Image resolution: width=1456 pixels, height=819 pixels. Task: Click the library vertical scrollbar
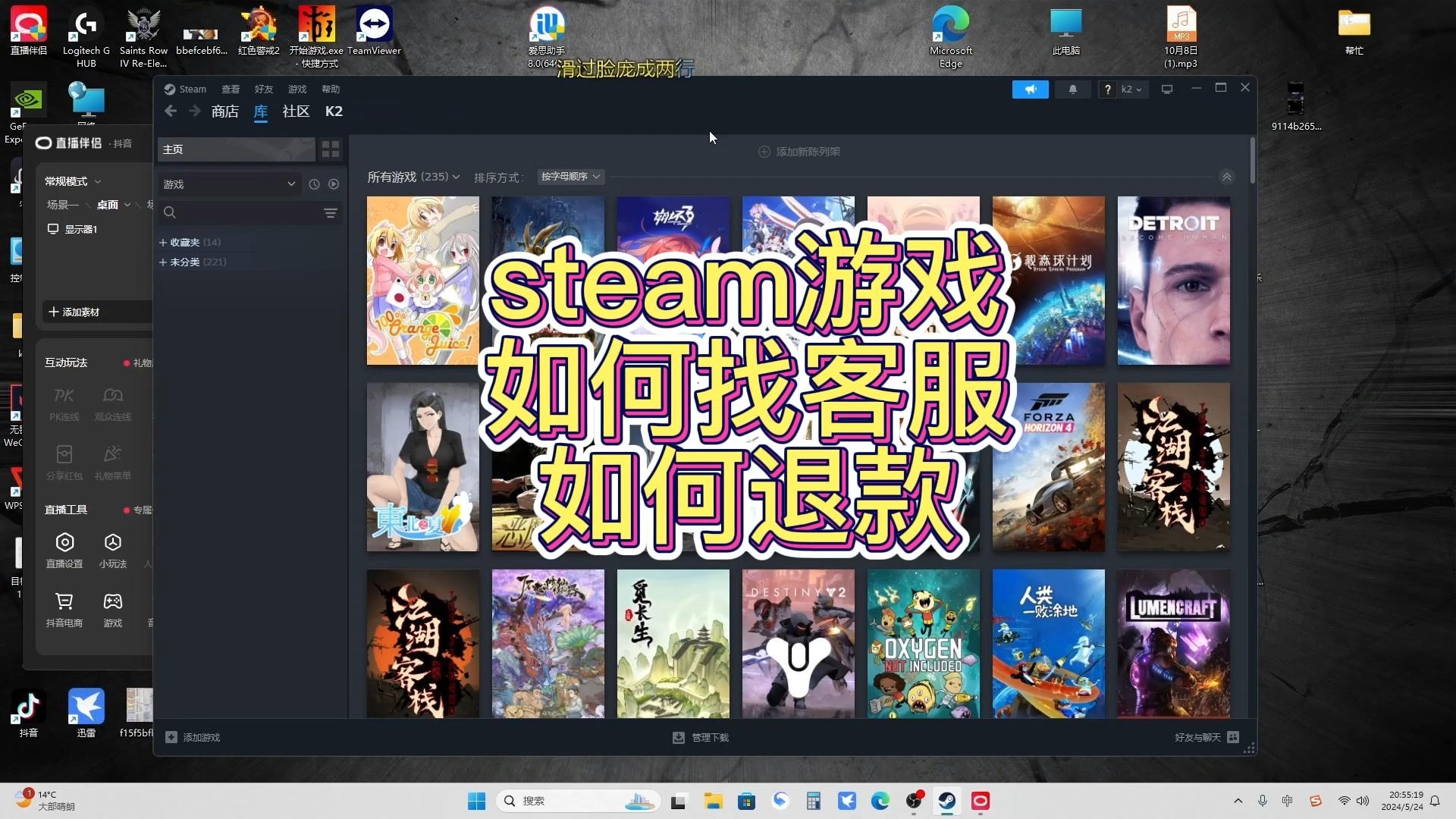point(1252,160)
